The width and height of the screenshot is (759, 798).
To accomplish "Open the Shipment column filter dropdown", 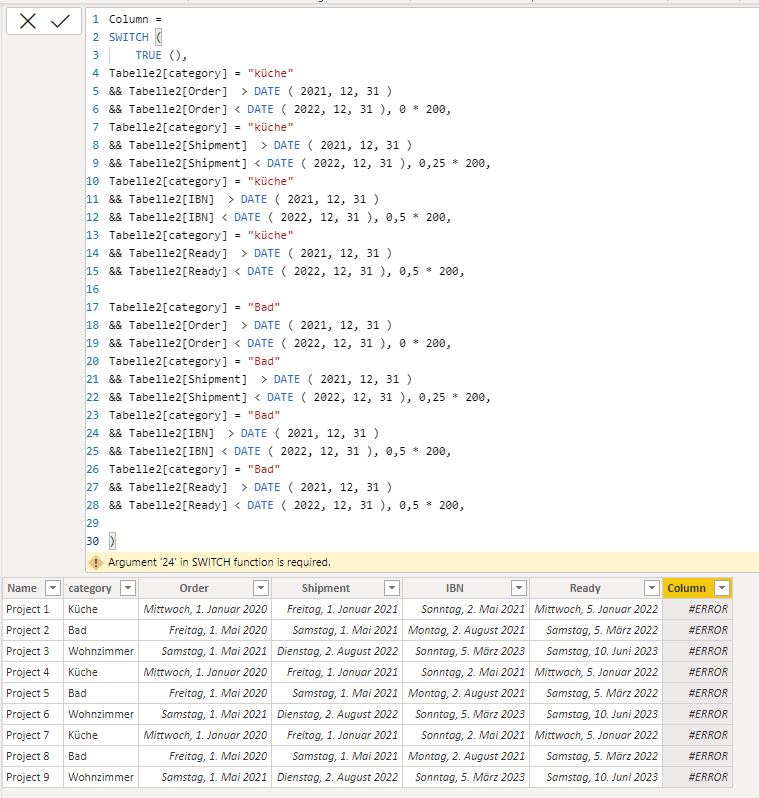I will tap(391, 588).
